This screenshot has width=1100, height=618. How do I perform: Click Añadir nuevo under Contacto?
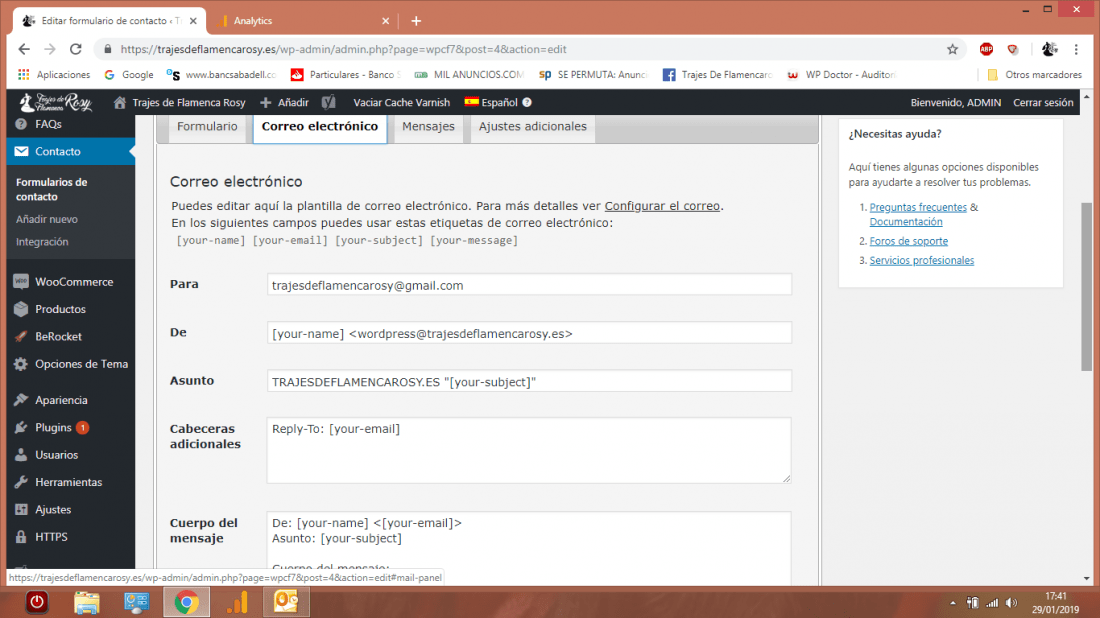47,220
